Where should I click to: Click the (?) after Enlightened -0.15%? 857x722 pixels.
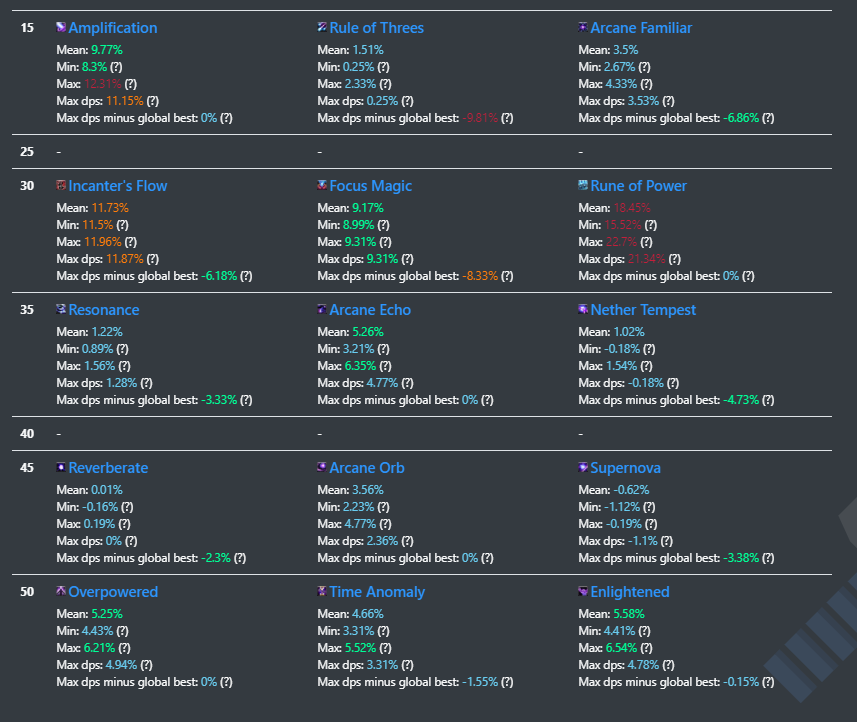click(768, 682)
